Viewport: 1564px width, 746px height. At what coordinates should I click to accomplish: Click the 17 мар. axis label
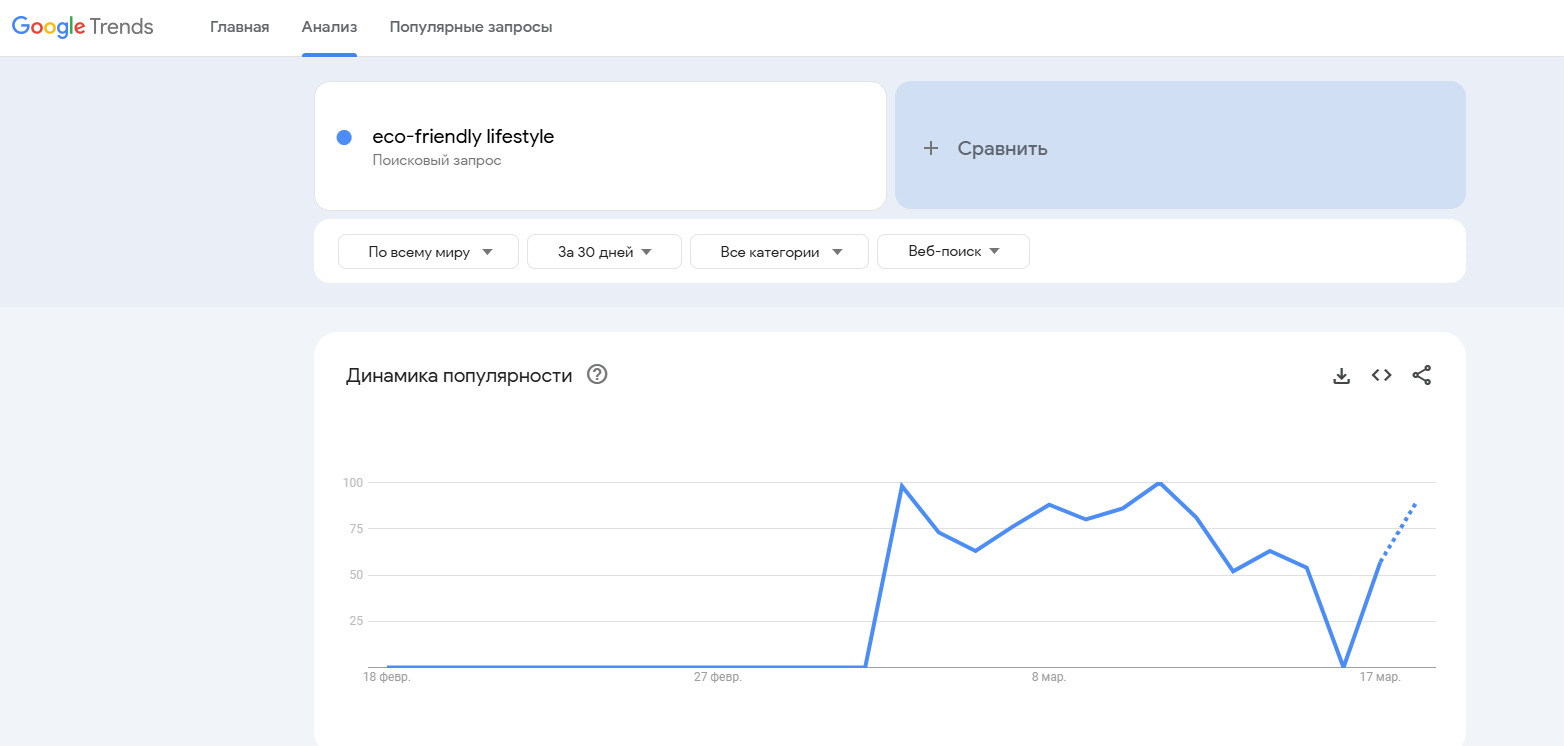click(1380, 678)
